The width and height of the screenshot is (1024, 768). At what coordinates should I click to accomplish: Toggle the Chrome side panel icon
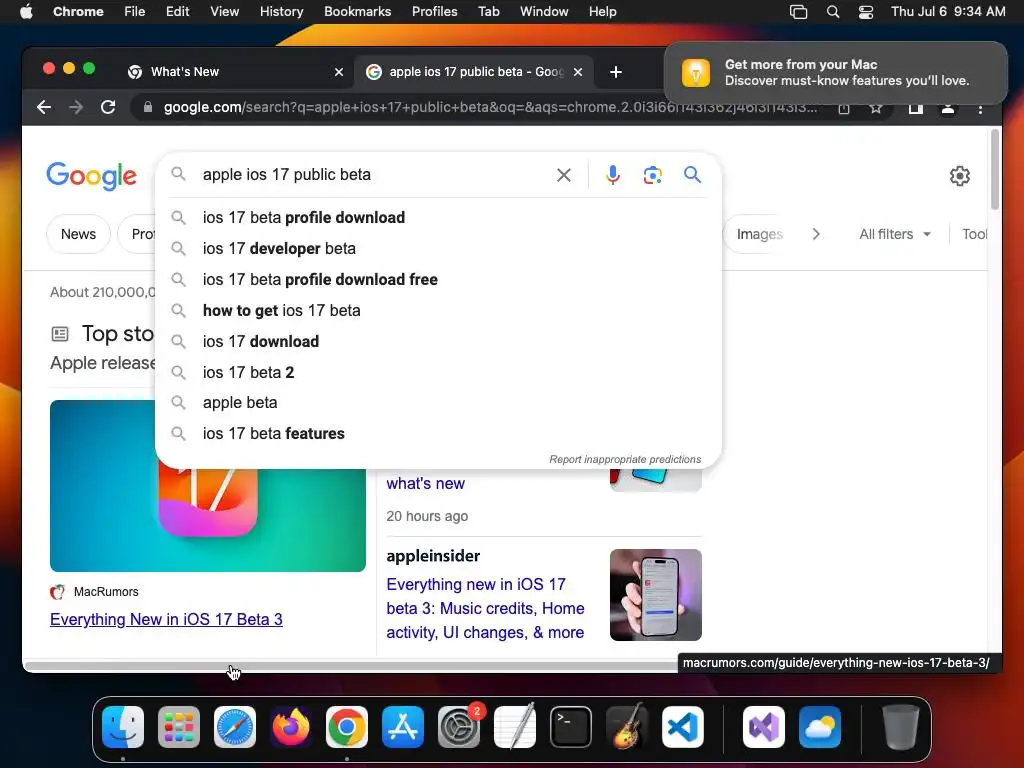tap(915, 108)
